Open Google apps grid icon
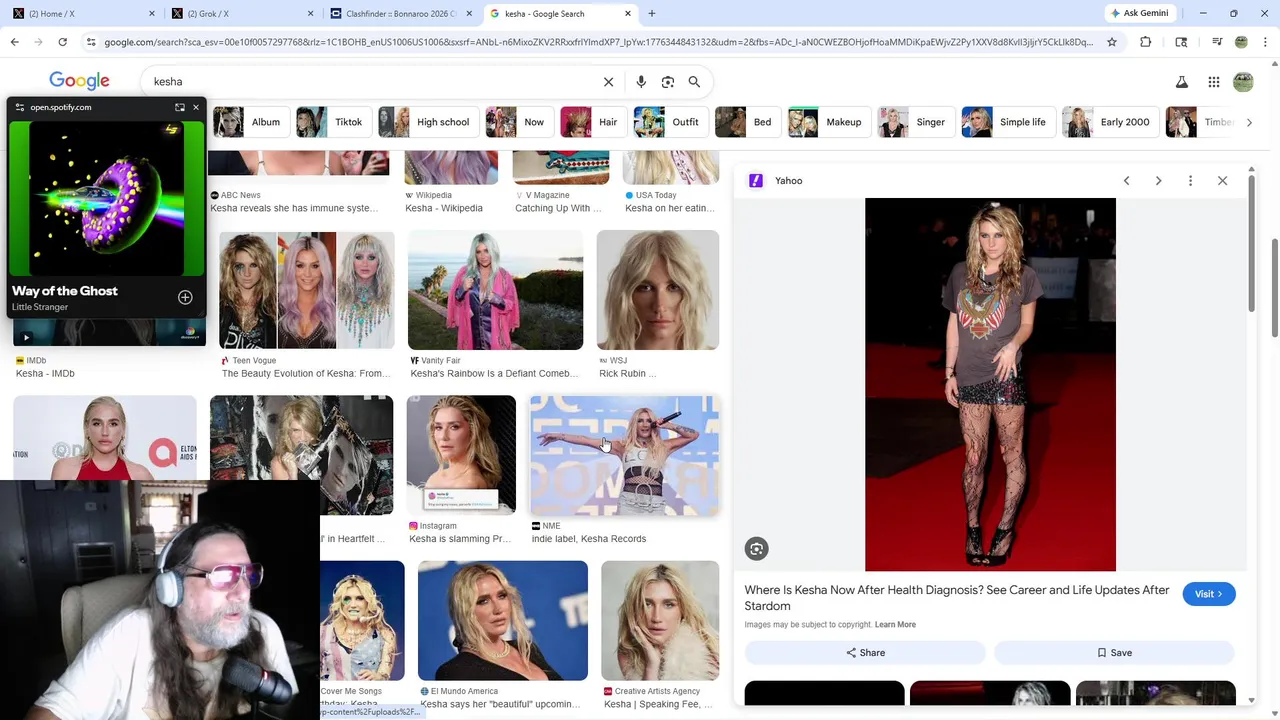1280x720 pixels. point(1213,82)
